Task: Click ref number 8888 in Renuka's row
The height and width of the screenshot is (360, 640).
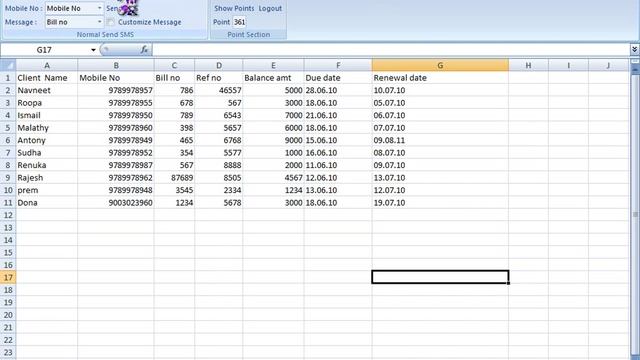Action: click(x=219, y=165)
